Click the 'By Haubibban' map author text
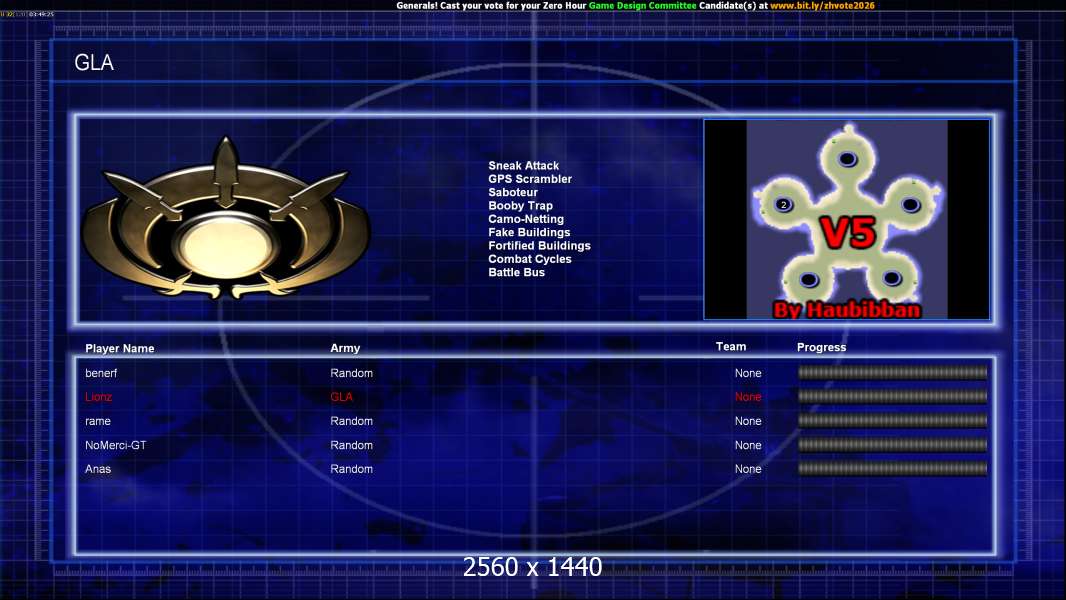Image resolution: width=1066 pixels, height=600 pixels. point(847,310)
